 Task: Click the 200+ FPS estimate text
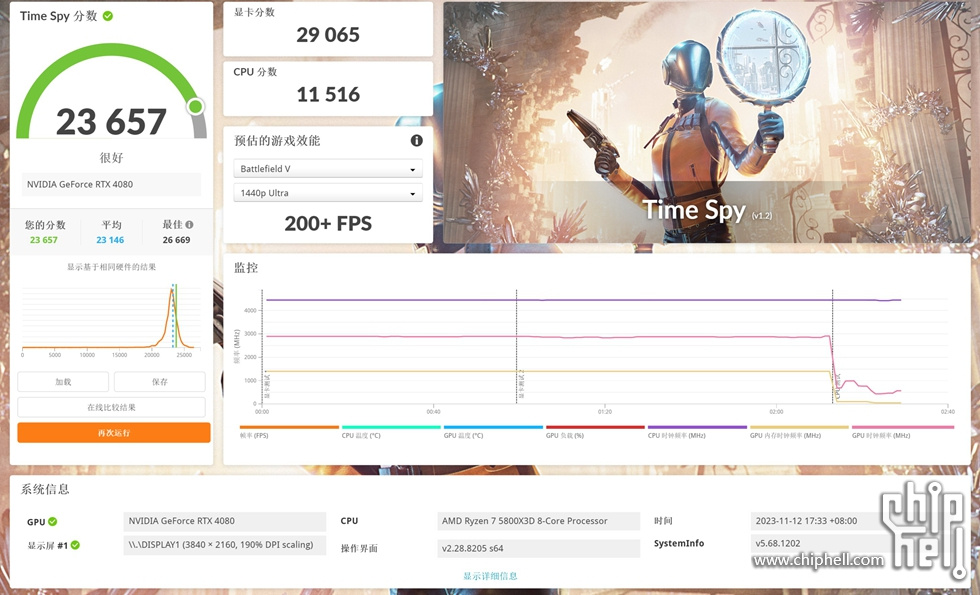click(x=328, y=223)
